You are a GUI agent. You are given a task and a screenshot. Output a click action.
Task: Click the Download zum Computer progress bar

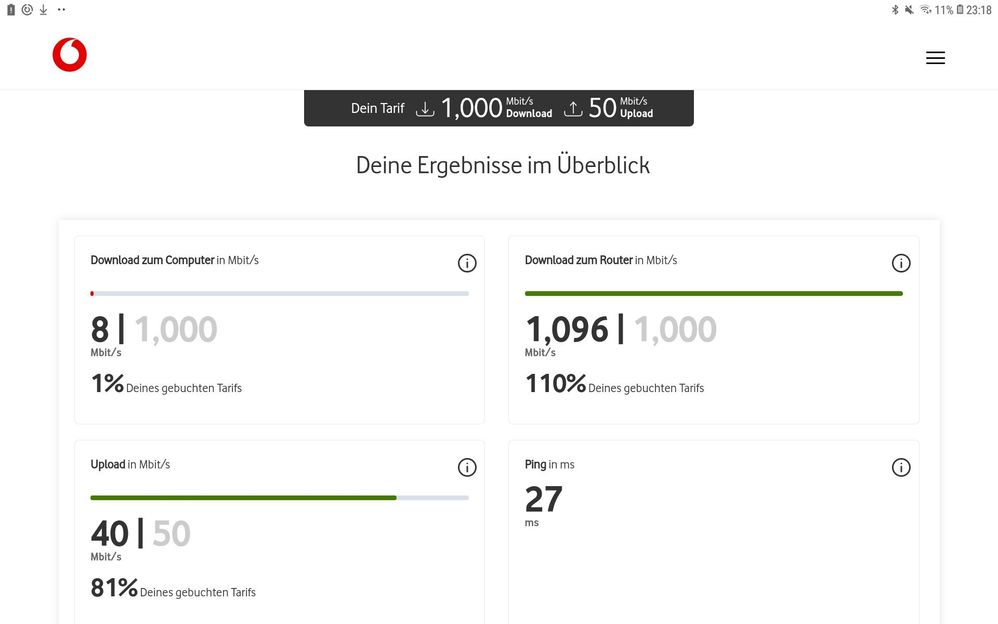(279, 293)
